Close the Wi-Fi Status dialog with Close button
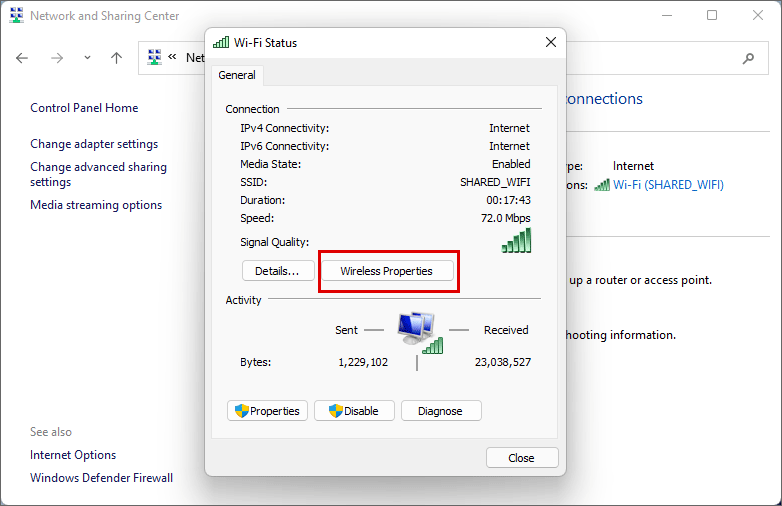 coord(522,458)
